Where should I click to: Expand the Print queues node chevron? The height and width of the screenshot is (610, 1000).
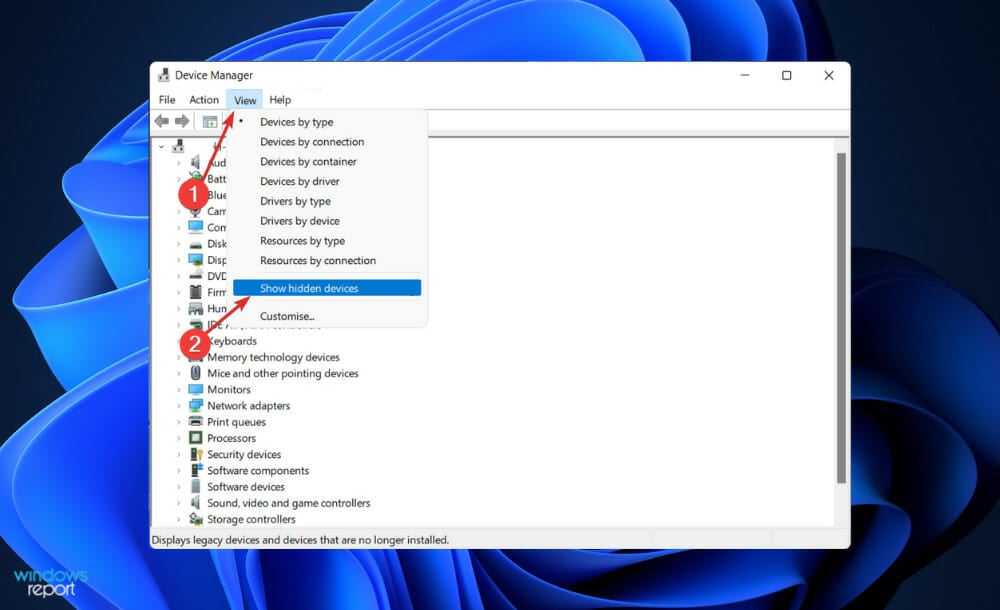click(179, 422)
